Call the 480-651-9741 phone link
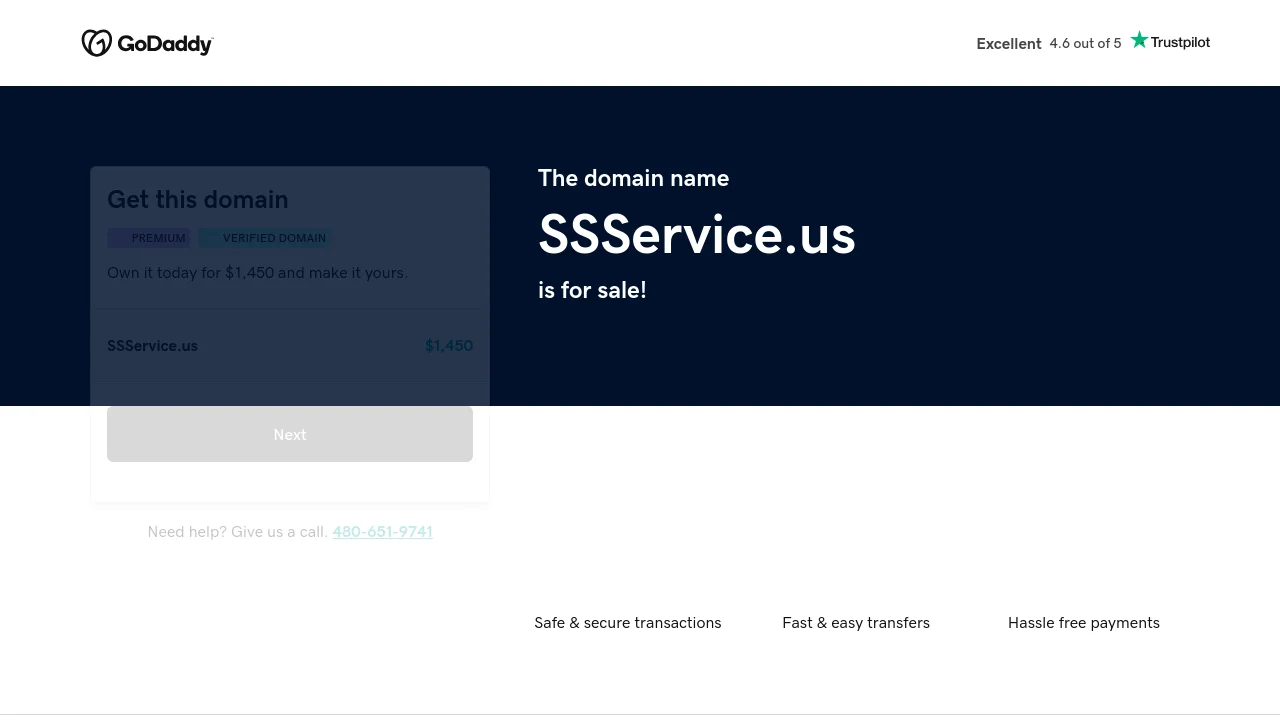This screenshot has height=720, width=1280. 382,532
